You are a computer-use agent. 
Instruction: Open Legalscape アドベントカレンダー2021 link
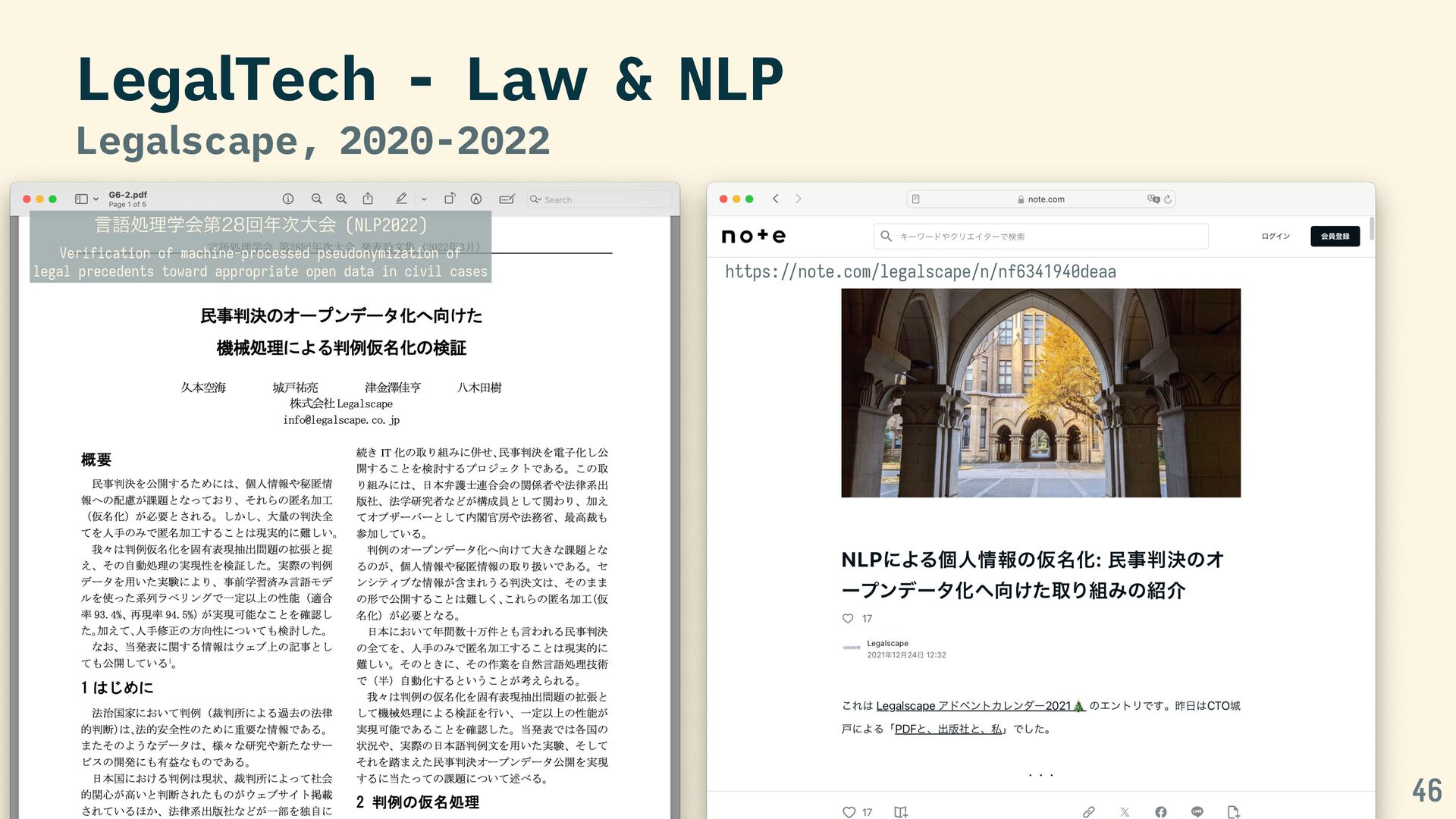(980, 705)
